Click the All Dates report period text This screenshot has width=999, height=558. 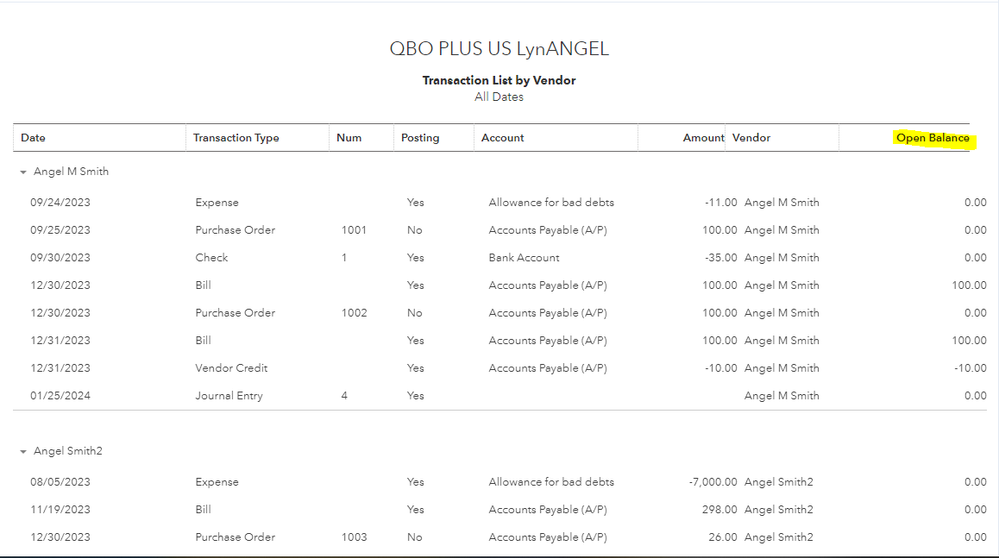point(499,97)
